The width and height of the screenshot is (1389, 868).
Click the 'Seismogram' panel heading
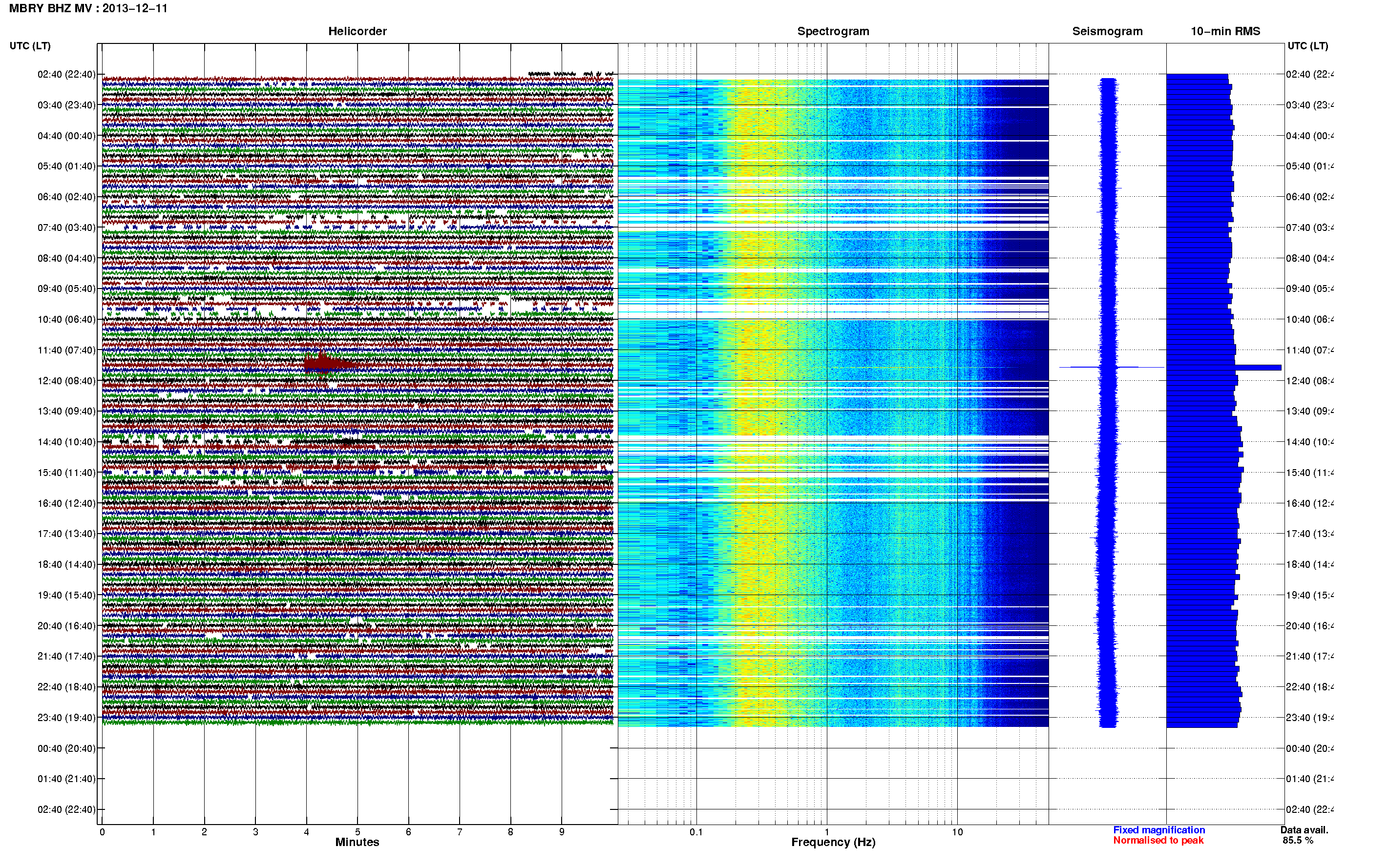coord(1107,32)
